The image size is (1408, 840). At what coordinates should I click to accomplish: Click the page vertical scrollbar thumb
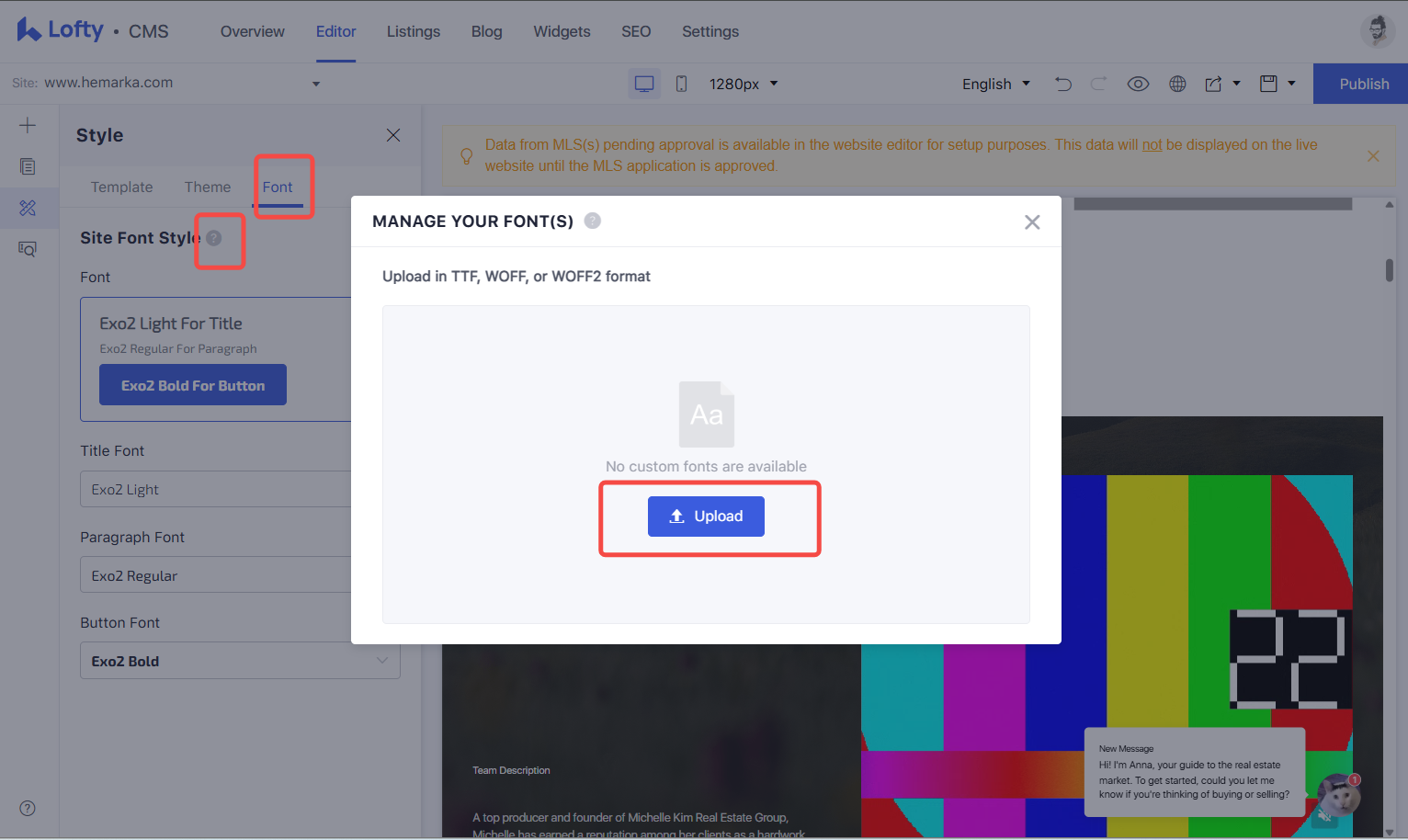(x=1390, y=270)
